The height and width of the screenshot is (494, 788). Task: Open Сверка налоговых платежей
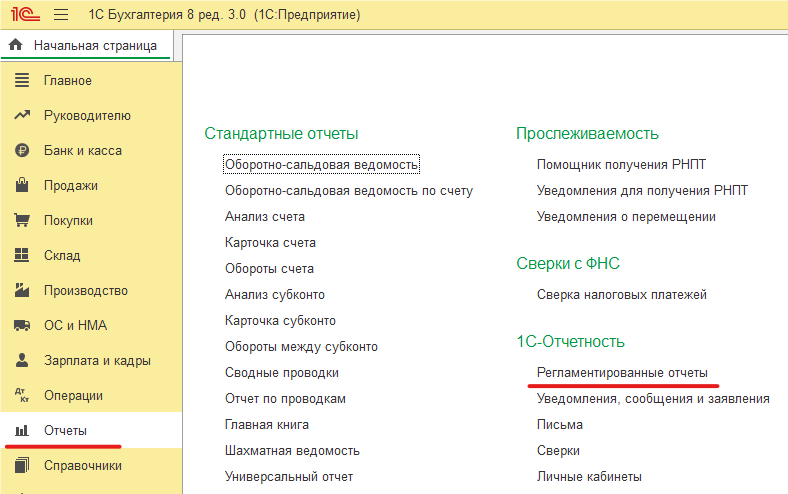(x=622, y=294)
